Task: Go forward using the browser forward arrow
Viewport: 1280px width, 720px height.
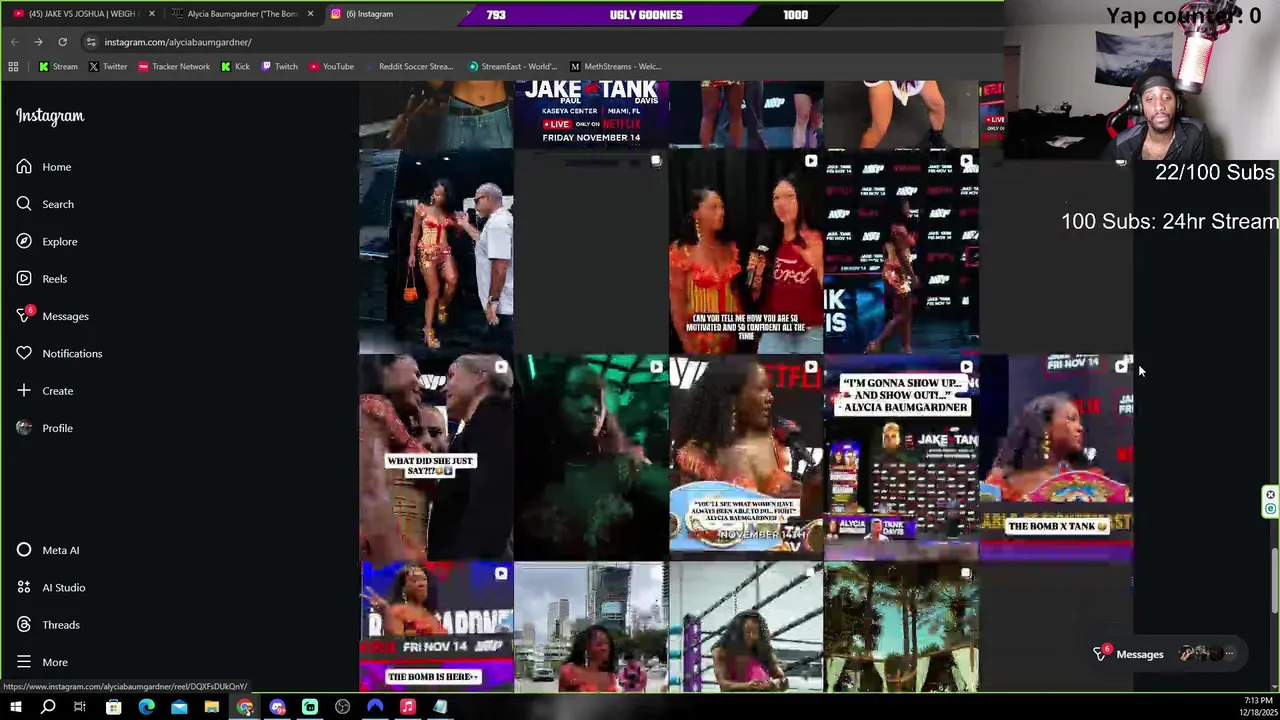Action: [38, 42]
